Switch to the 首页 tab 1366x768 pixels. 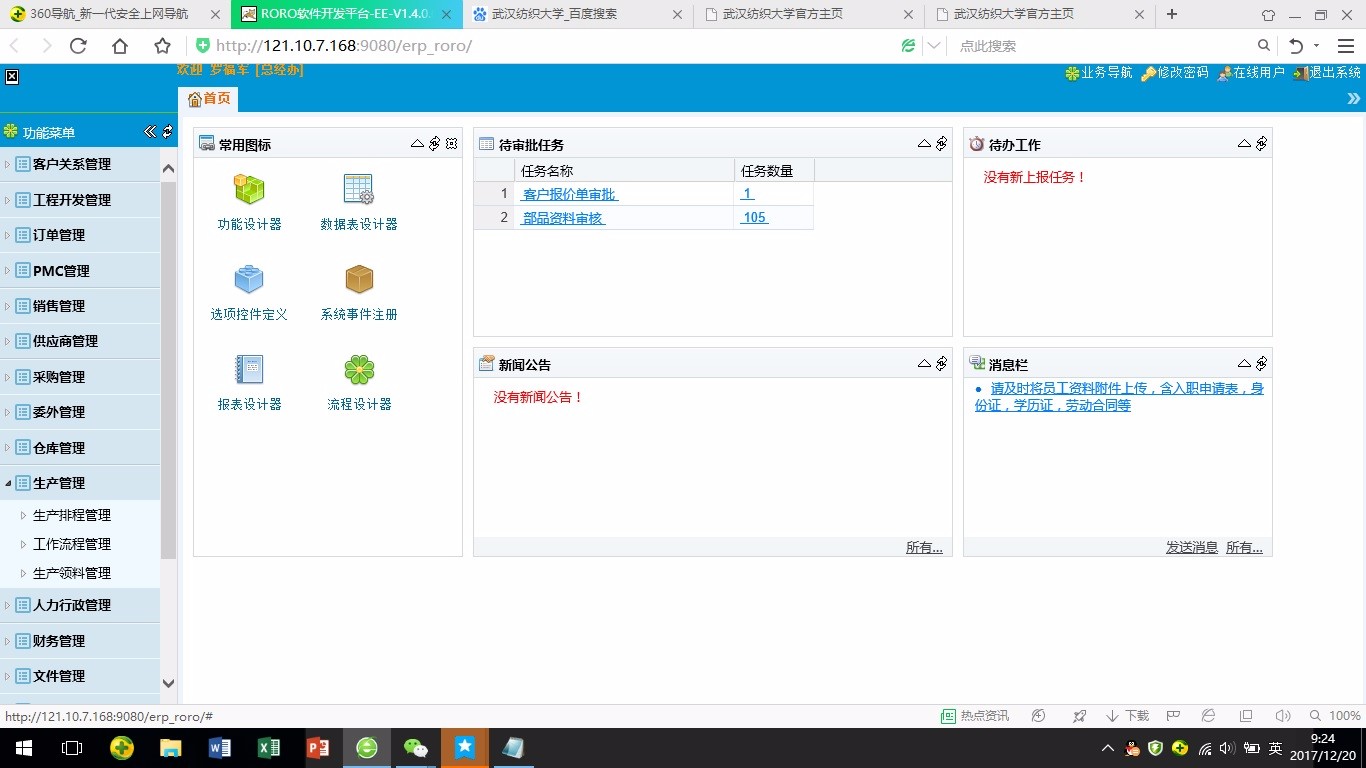click(x=209, y=98)
